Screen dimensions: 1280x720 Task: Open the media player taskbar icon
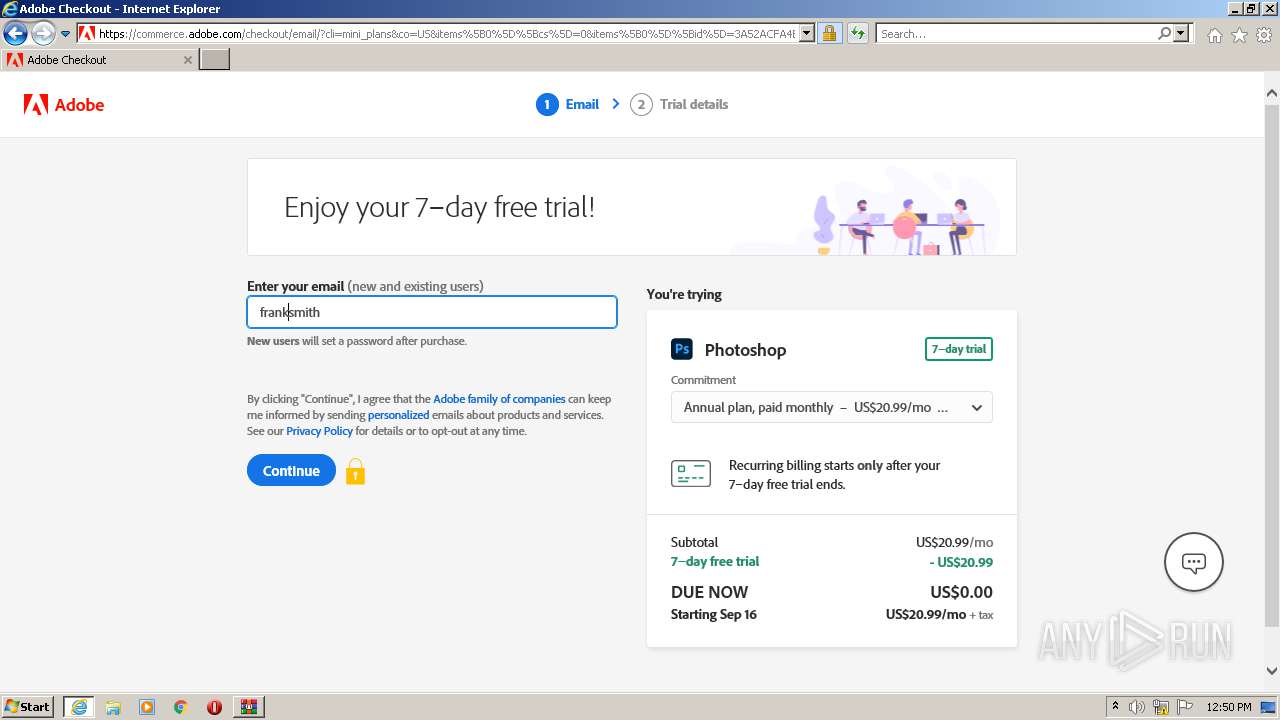click(147, 707)
